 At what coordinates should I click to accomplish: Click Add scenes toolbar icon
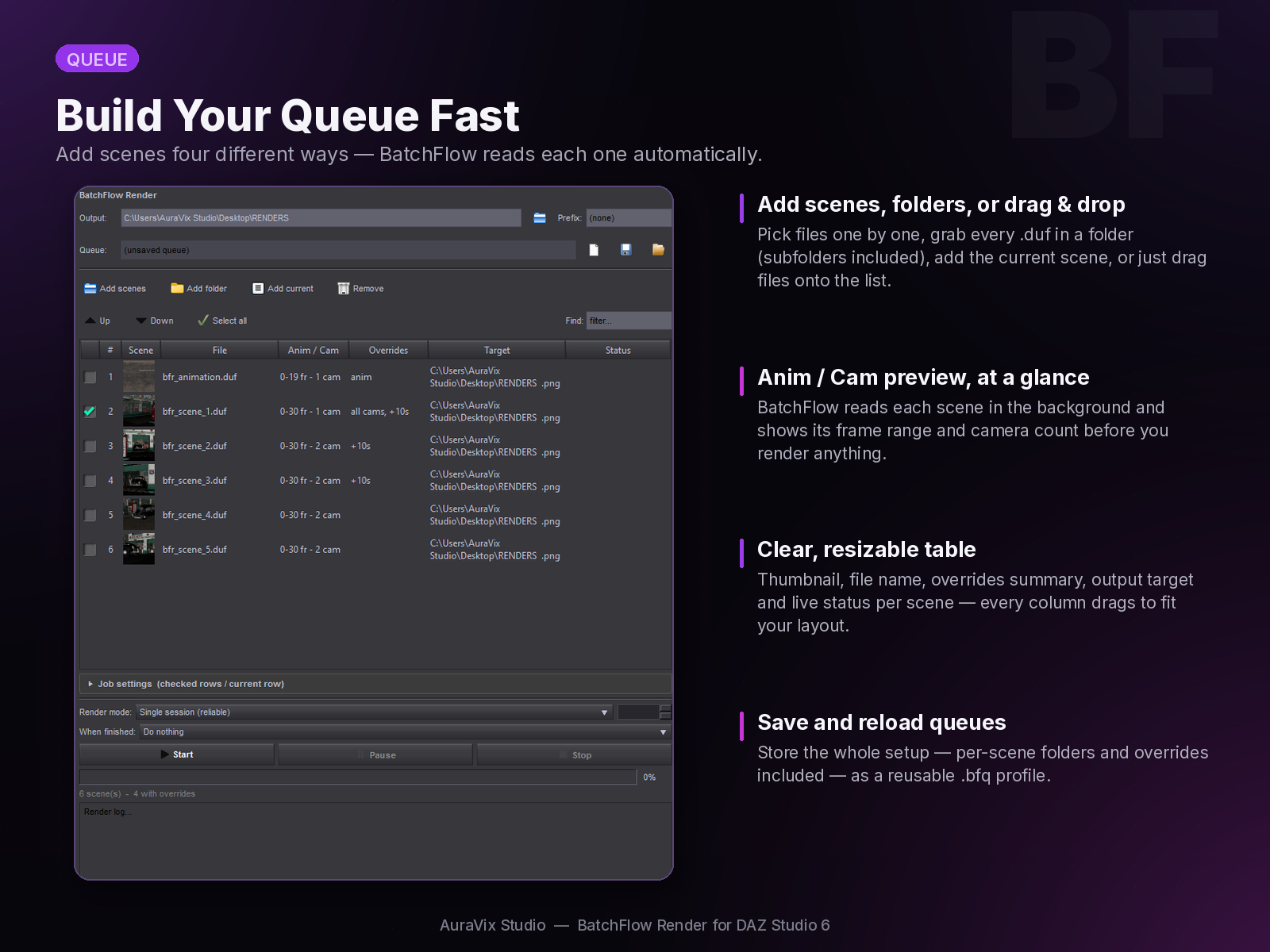point(90,289)
